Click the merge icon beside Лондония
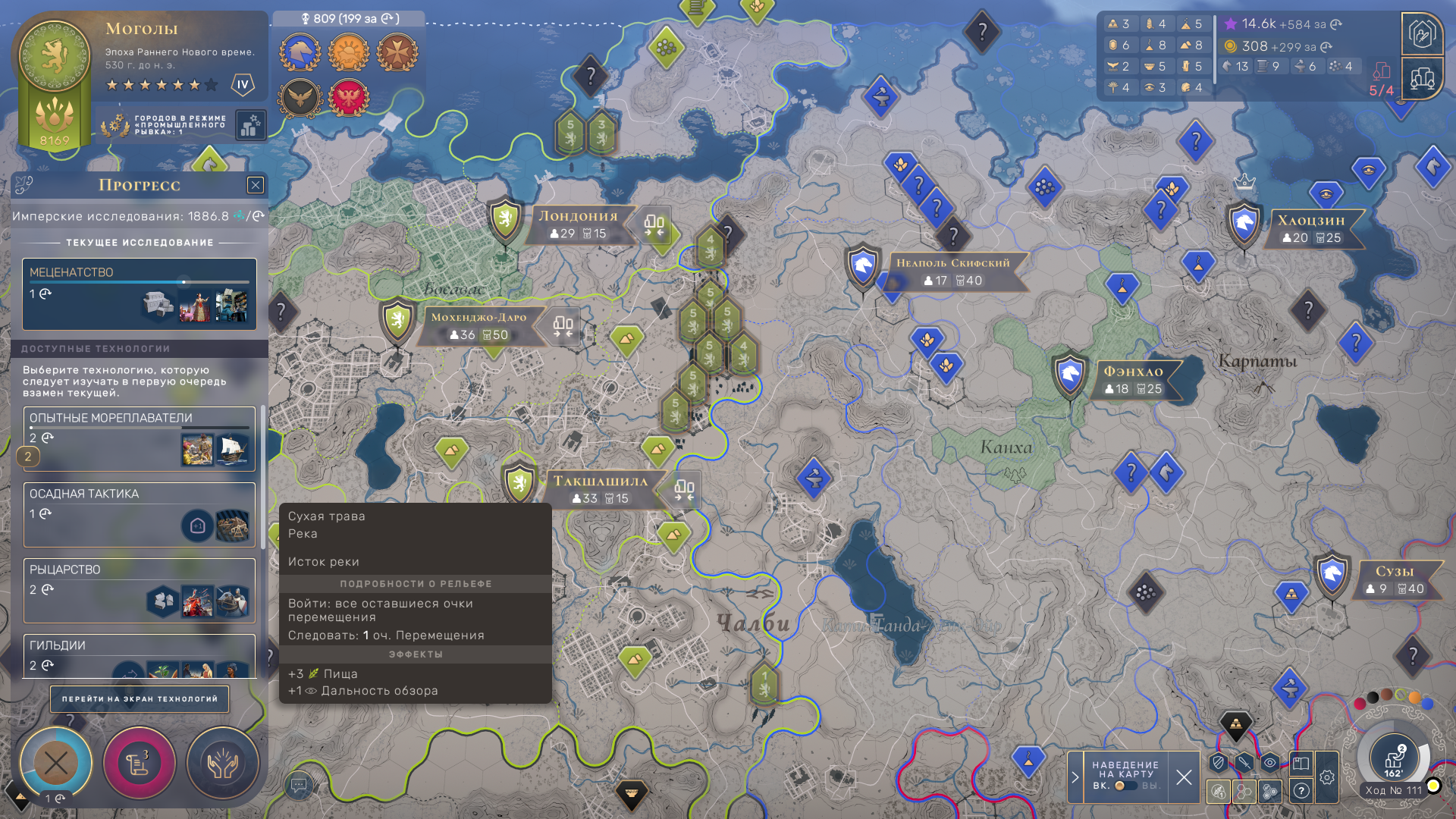The image size is (1456, 819). point(654,225)
